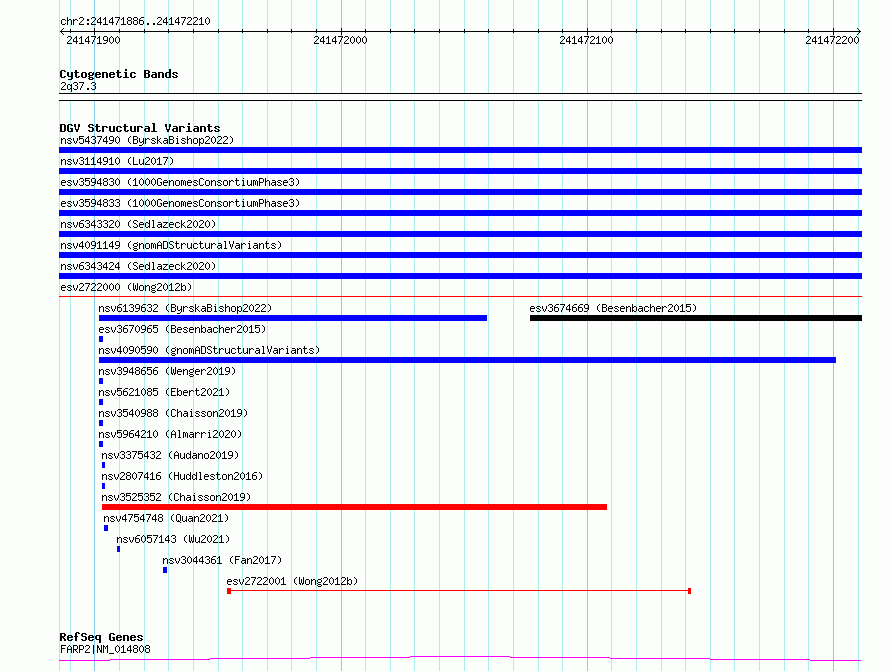
Task: Select the small blue nsv6057143 Wu2021 marker
Action: (118, 549)
